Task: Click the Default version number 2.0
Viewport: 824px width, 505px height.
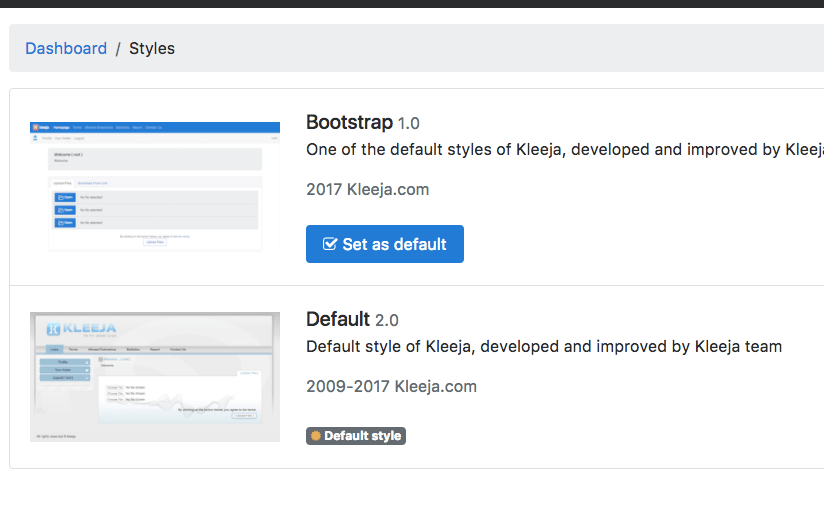Action: (387, 320)
